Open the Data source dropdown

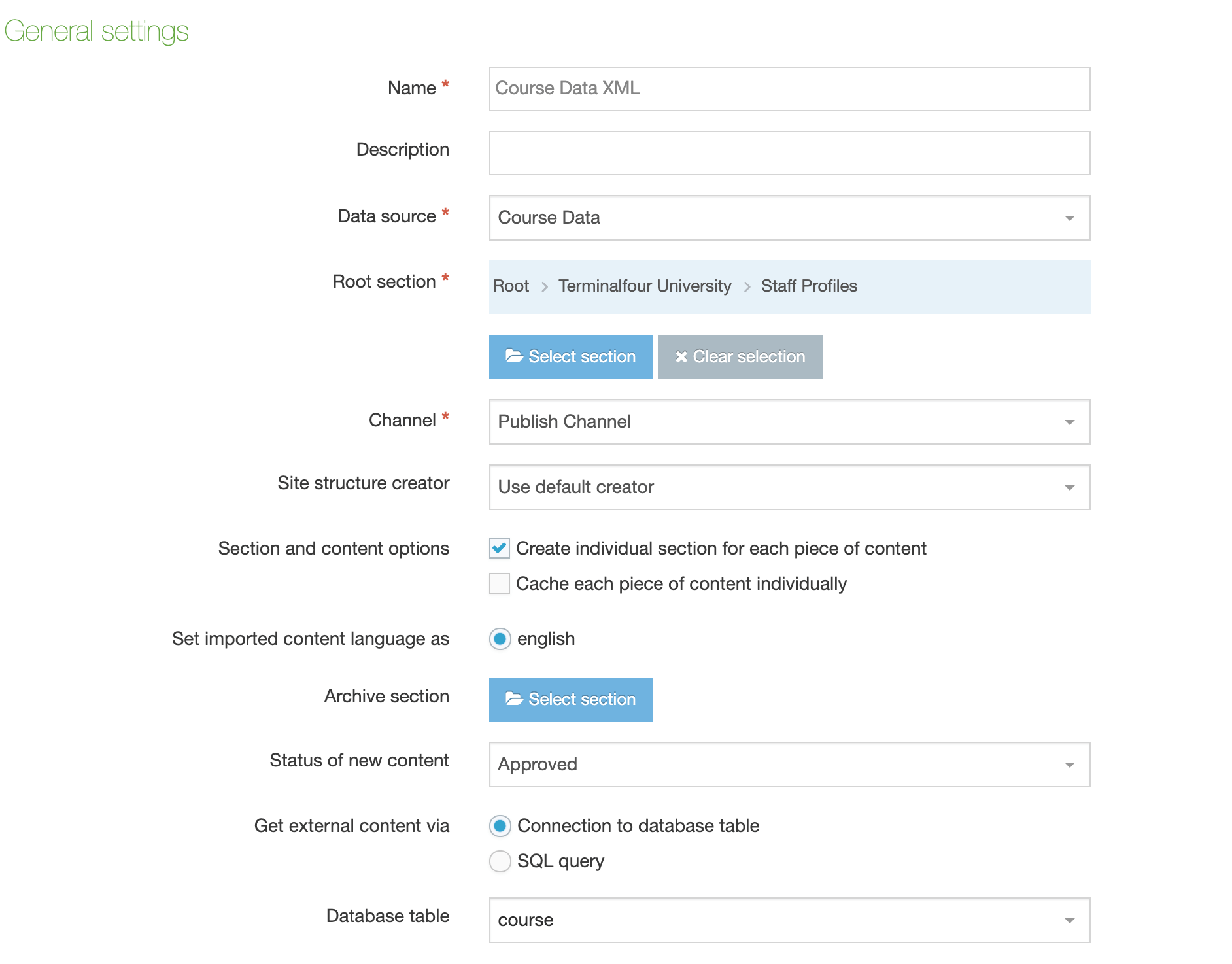pos(789,218)
